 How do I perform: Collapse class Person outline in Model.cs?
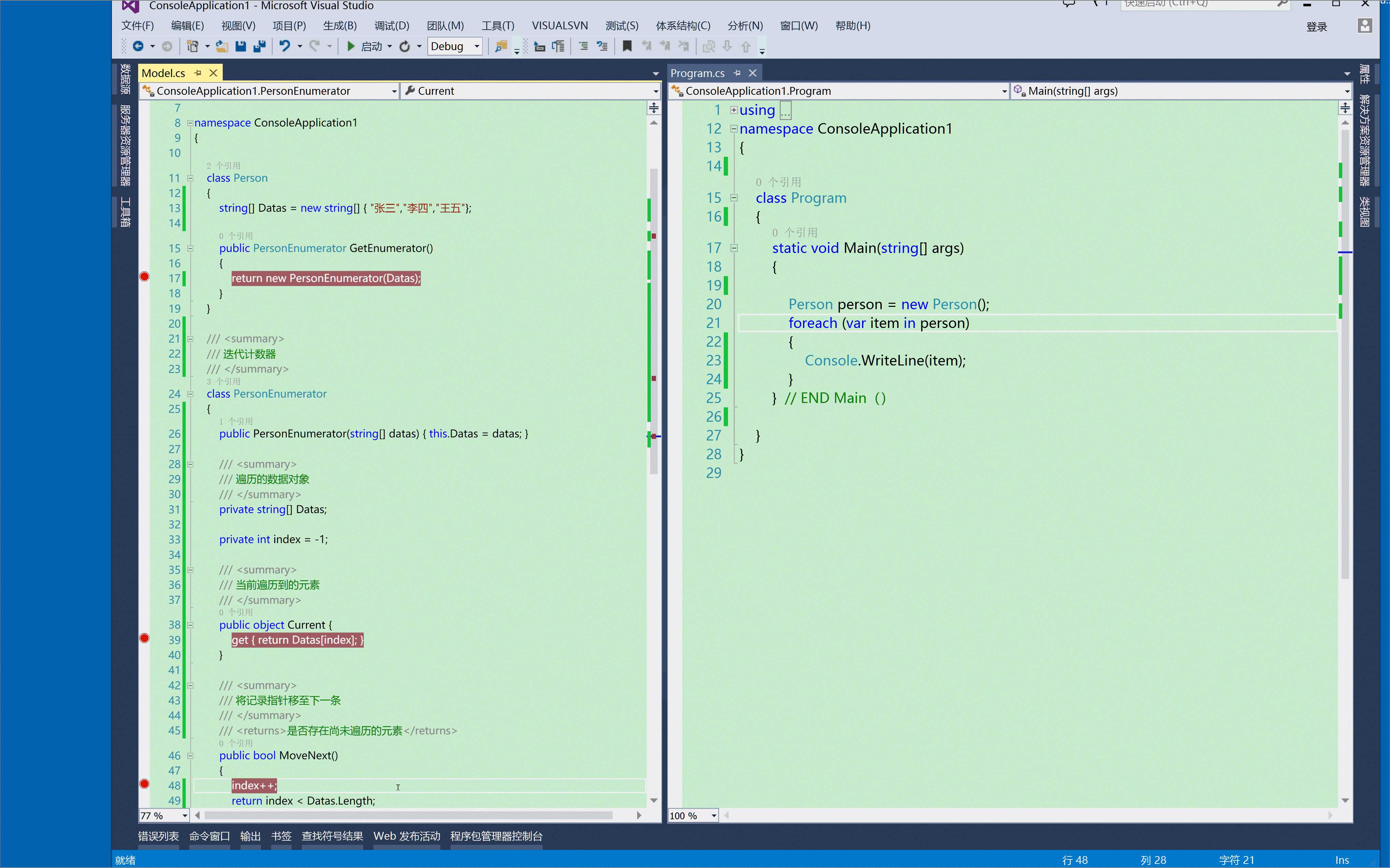click(190, 178)
